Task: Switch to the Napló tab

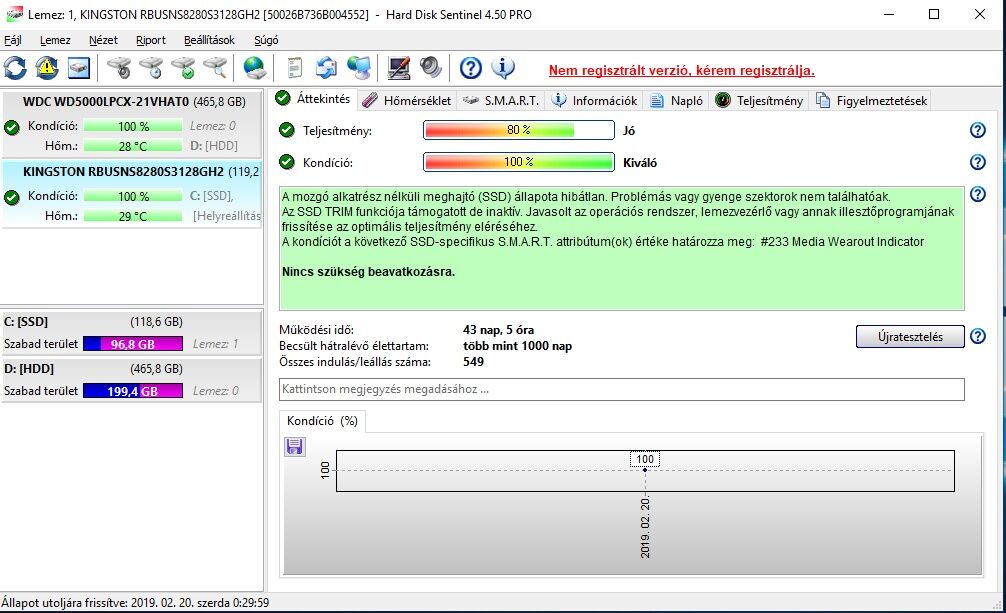Action: (676, 100)
